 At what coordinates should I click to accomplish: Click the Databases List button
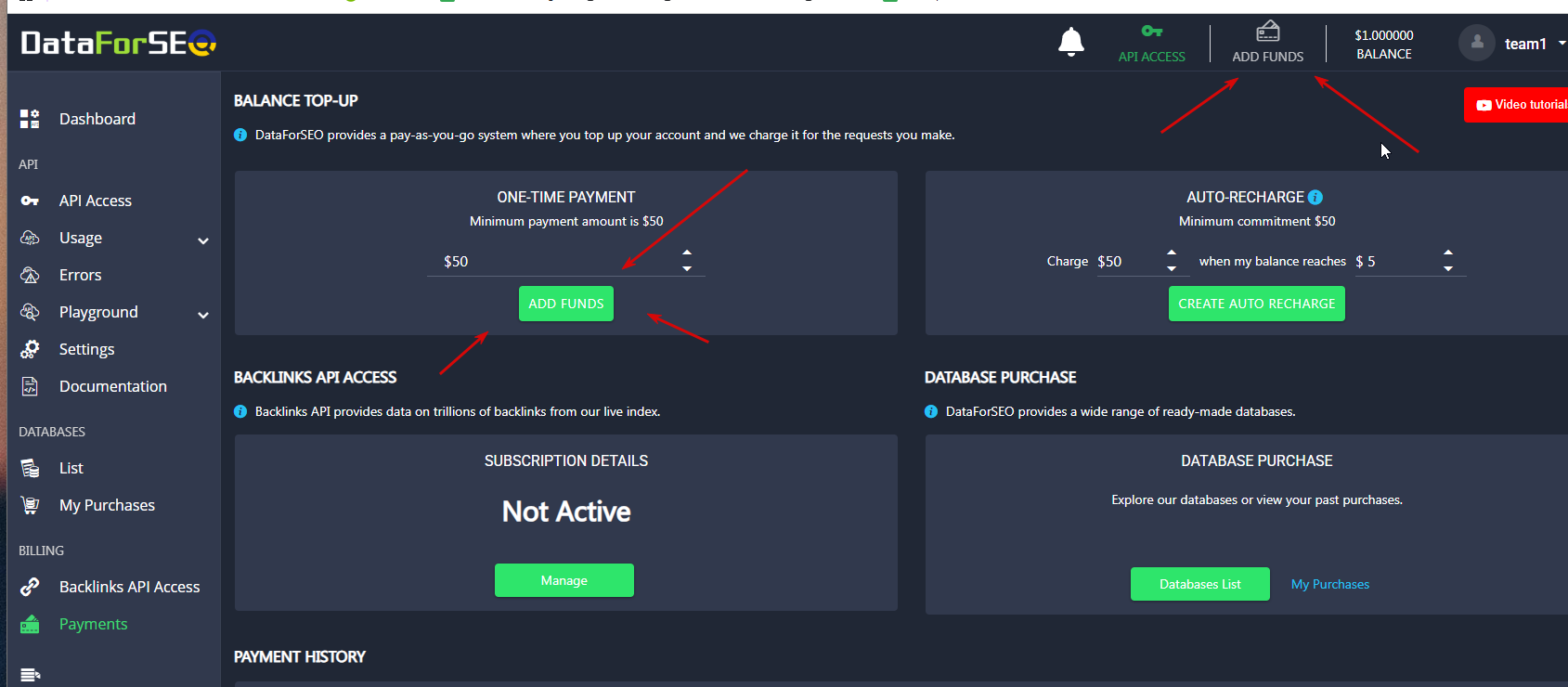1200,584
